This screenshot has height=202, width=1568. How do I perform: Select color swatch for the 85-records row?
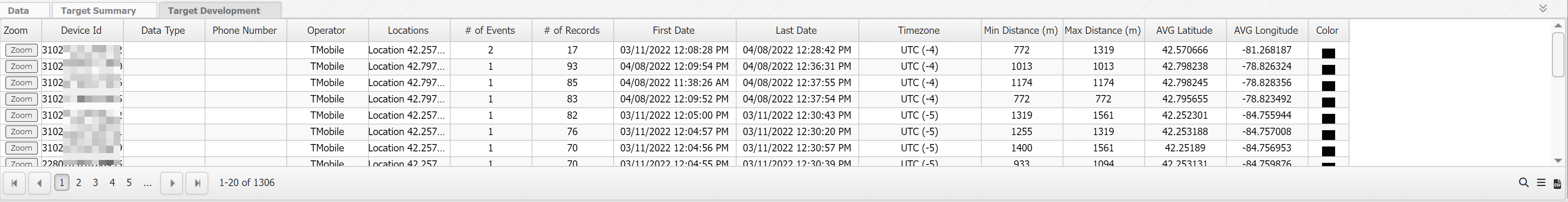pos(1328,86)
